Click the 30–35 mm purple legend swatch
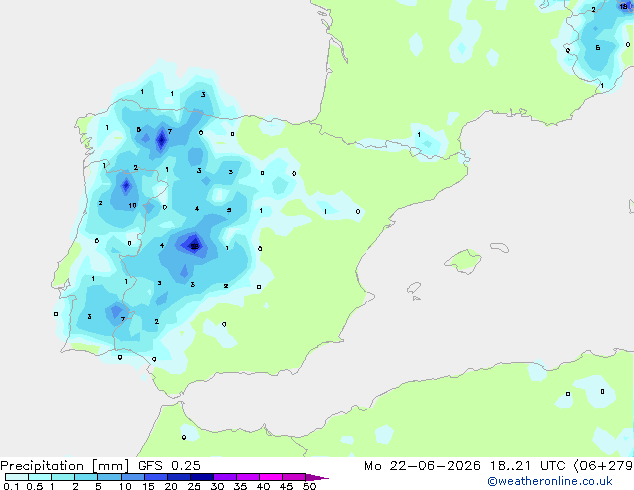 click(225, 477)
